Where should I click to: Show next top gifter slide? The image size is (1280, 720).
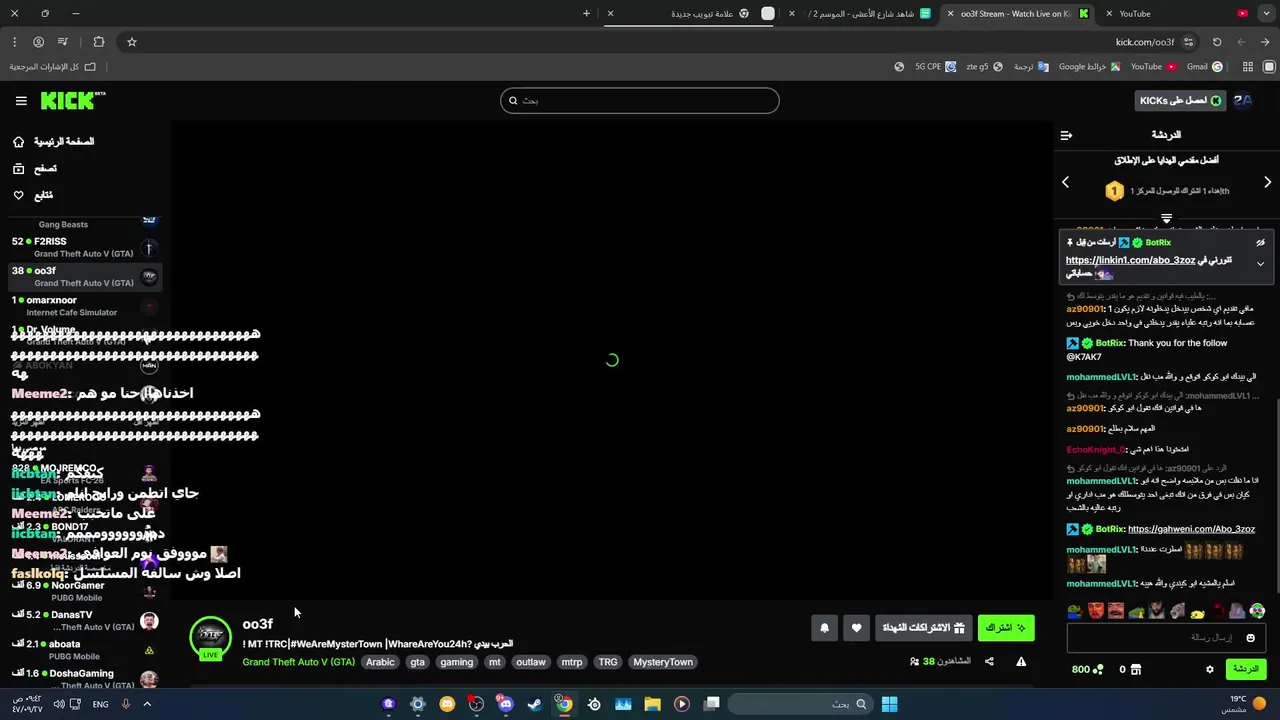(x=1267, y=182)
